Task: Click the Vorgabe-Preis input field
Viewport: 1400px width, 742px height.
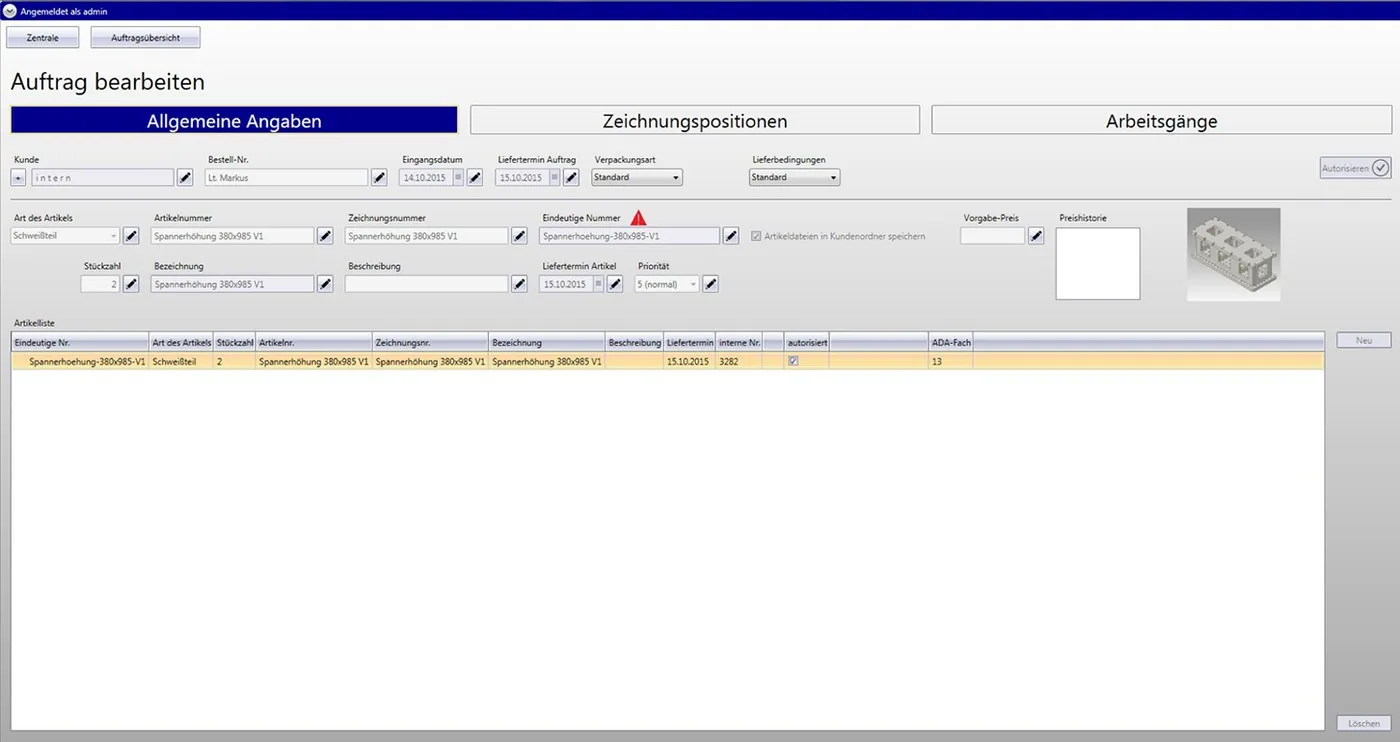Action: pyautogui.click(x=992, y=236)
